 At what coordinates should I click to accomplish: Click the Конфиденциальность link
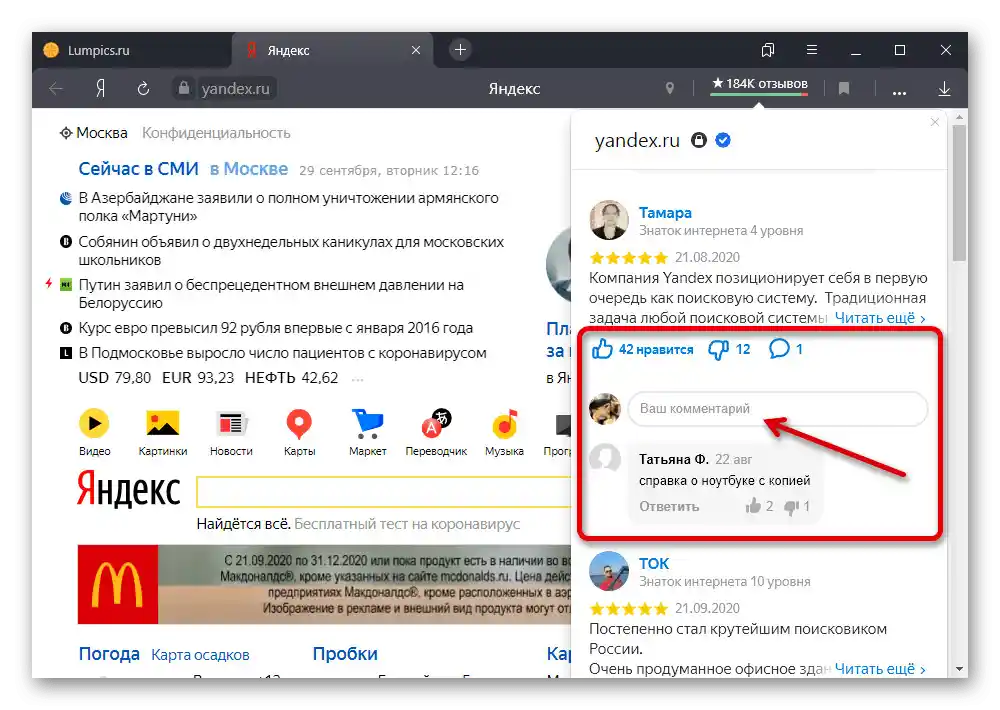point(216,133)
